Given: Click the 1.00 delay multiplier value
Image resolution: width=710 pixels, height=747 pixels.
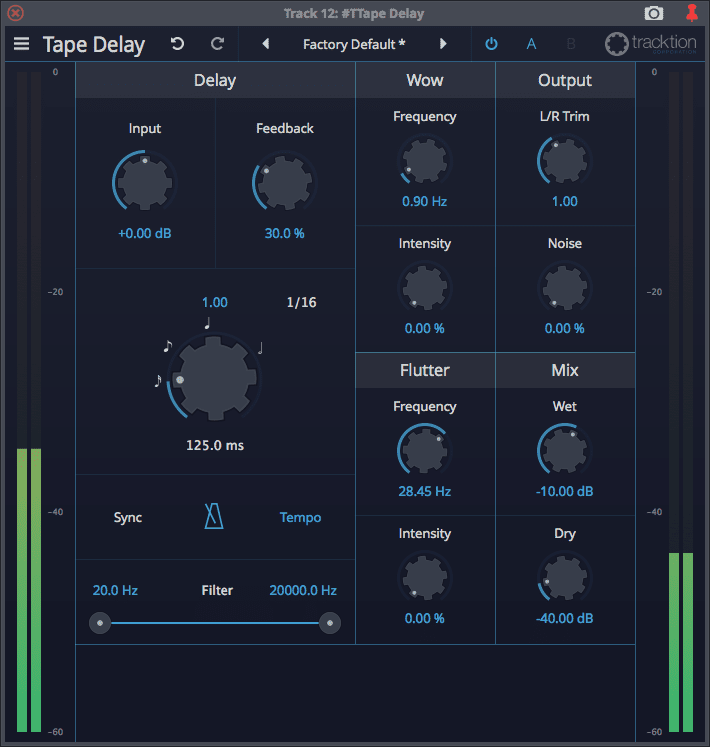Looking at the screenshot, I should tap(215, 303).
